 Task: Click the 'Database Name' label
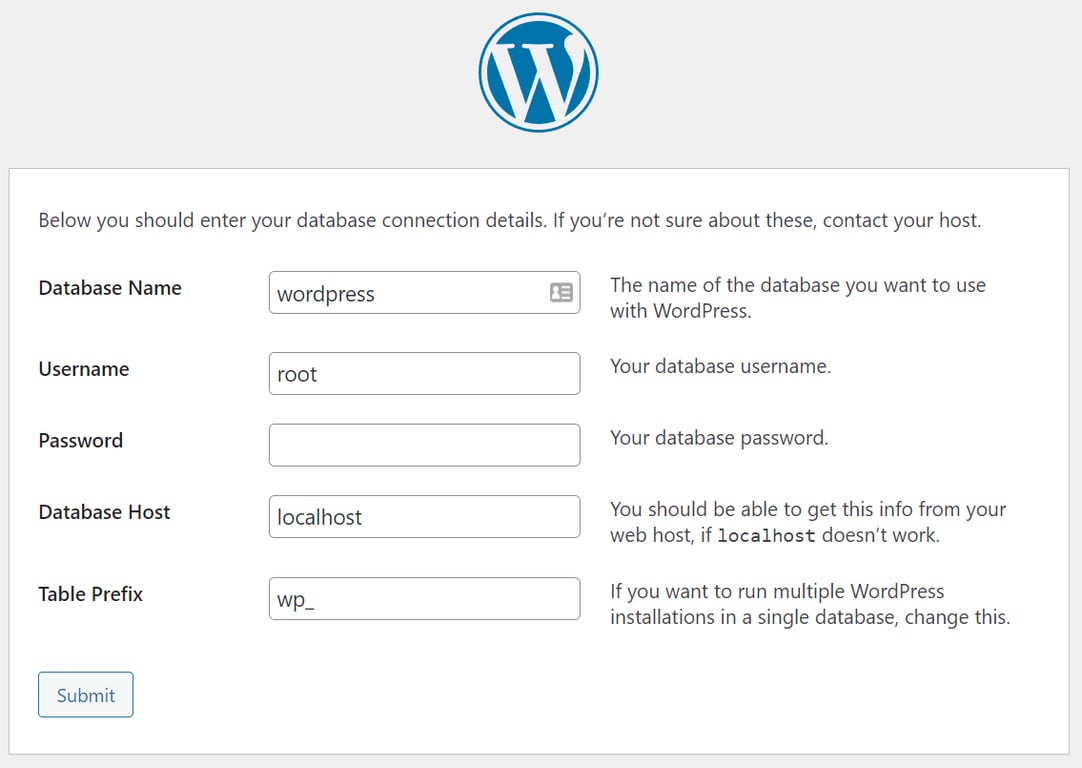click(110, 288)
